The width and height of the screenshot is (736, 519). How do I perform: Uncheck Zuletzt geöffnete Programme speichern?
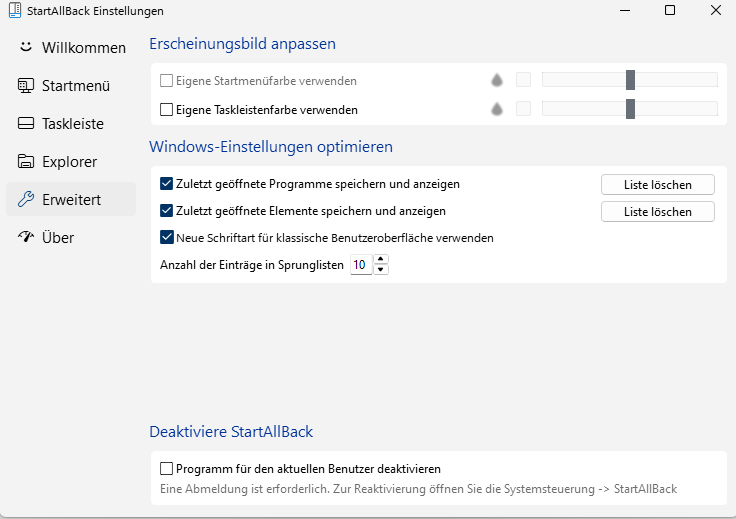coord(167,184)
